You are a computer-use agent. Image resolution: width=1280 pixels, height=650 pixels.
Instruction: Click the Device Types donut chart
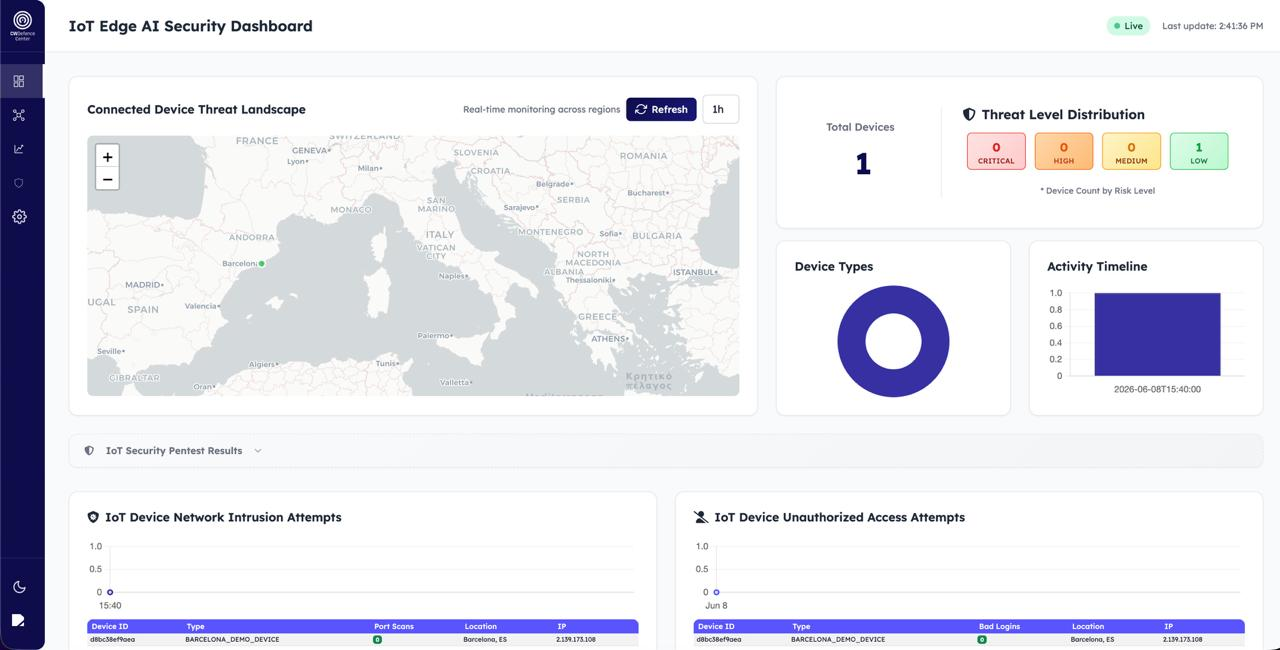coord(893,341)
